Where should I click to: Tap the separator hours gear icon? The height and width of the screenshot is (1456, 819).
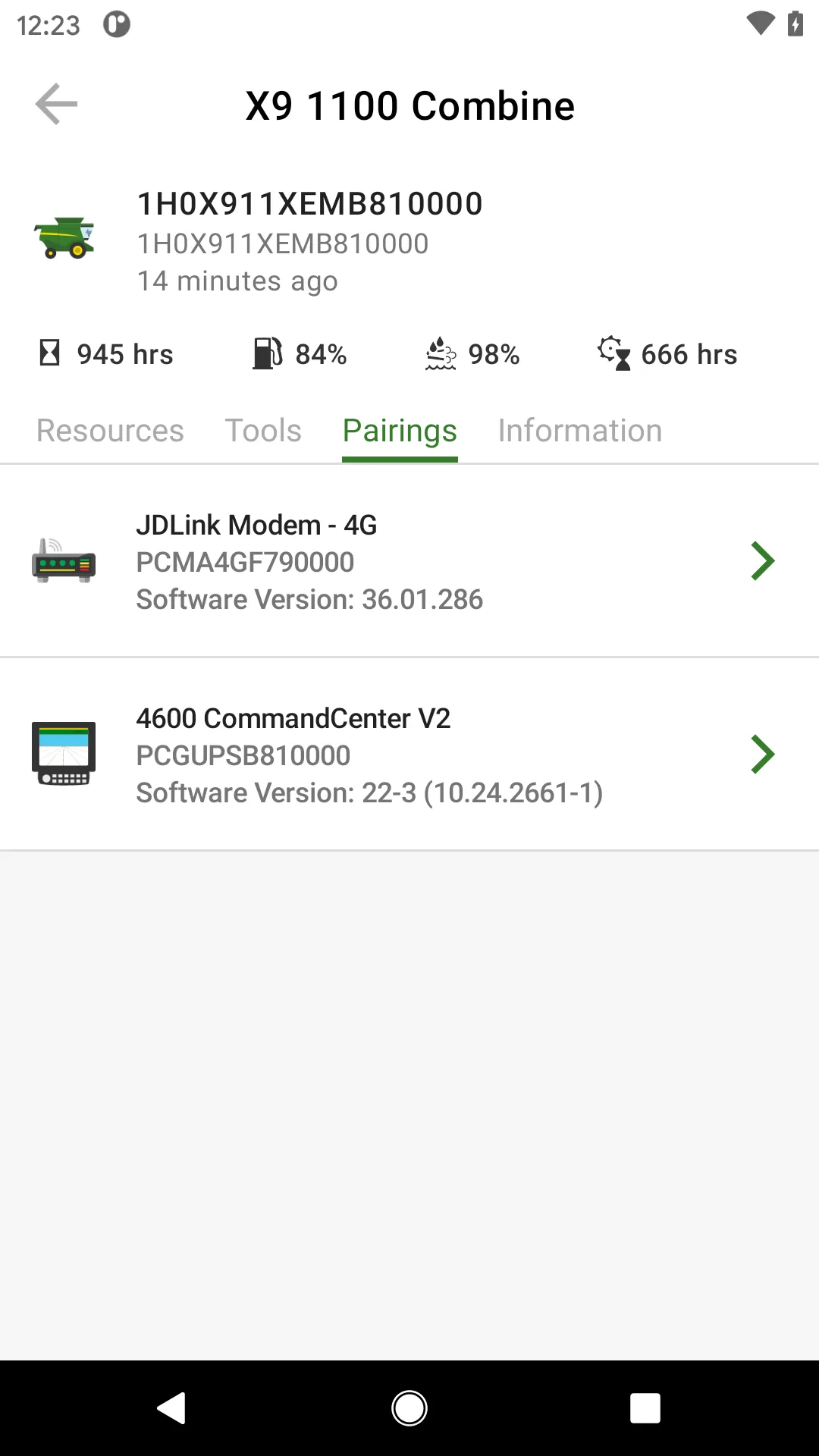coord(614,353)
